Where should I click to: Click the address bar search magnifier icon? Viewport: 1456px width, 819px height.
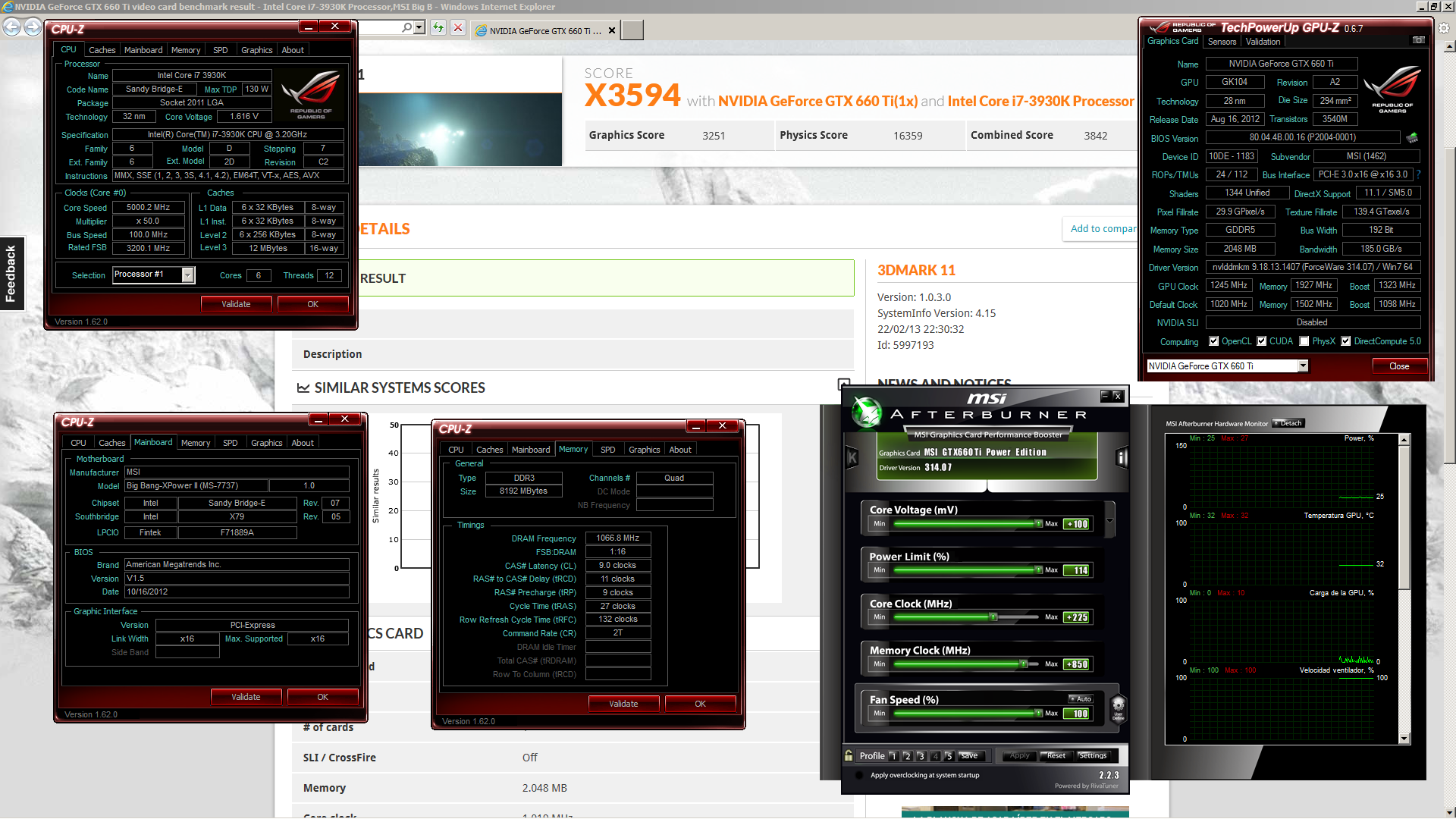(x=407, y=27)
